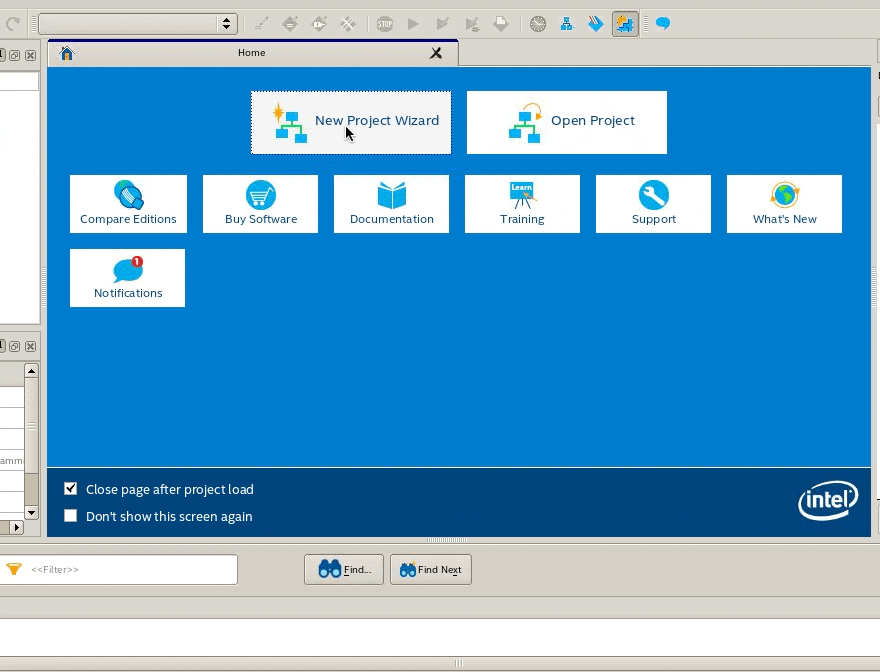
Task: Click the house icon on Home tab
Action: 67,53
